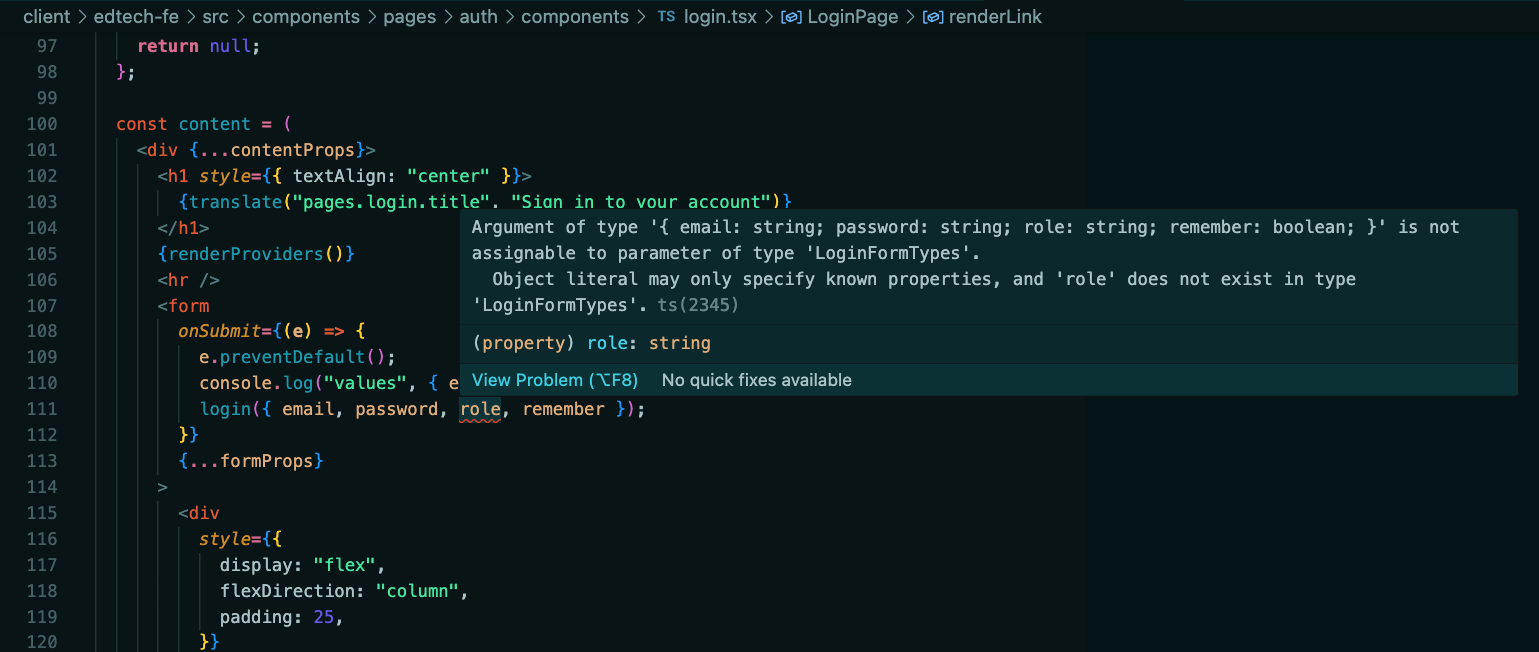Click the View Problem link

tap(555, 380)
